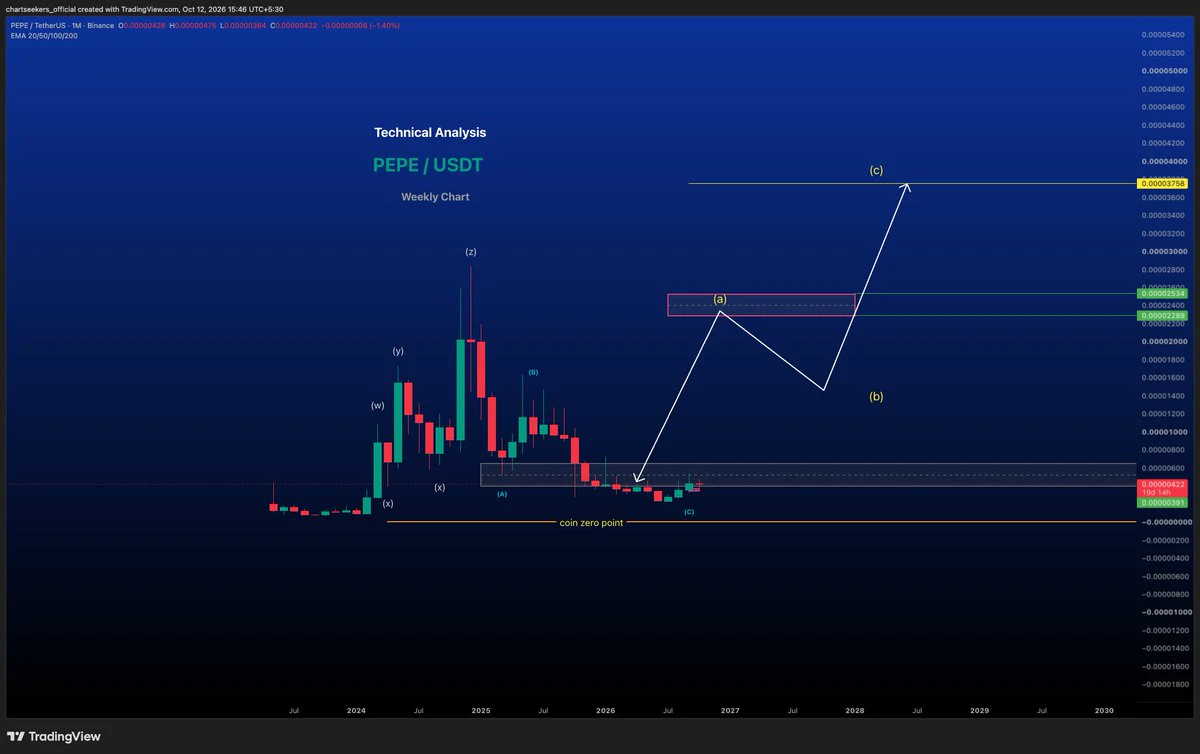The image size is (1200, 754).
Task: Click the 2024 label on time axis
Action: [356, 710]
